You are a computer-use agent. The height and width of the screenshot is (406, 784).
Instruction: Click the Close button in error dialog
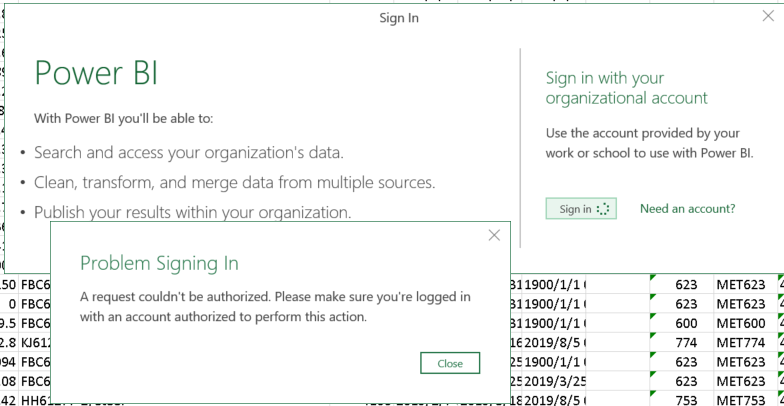pos(450,363)
